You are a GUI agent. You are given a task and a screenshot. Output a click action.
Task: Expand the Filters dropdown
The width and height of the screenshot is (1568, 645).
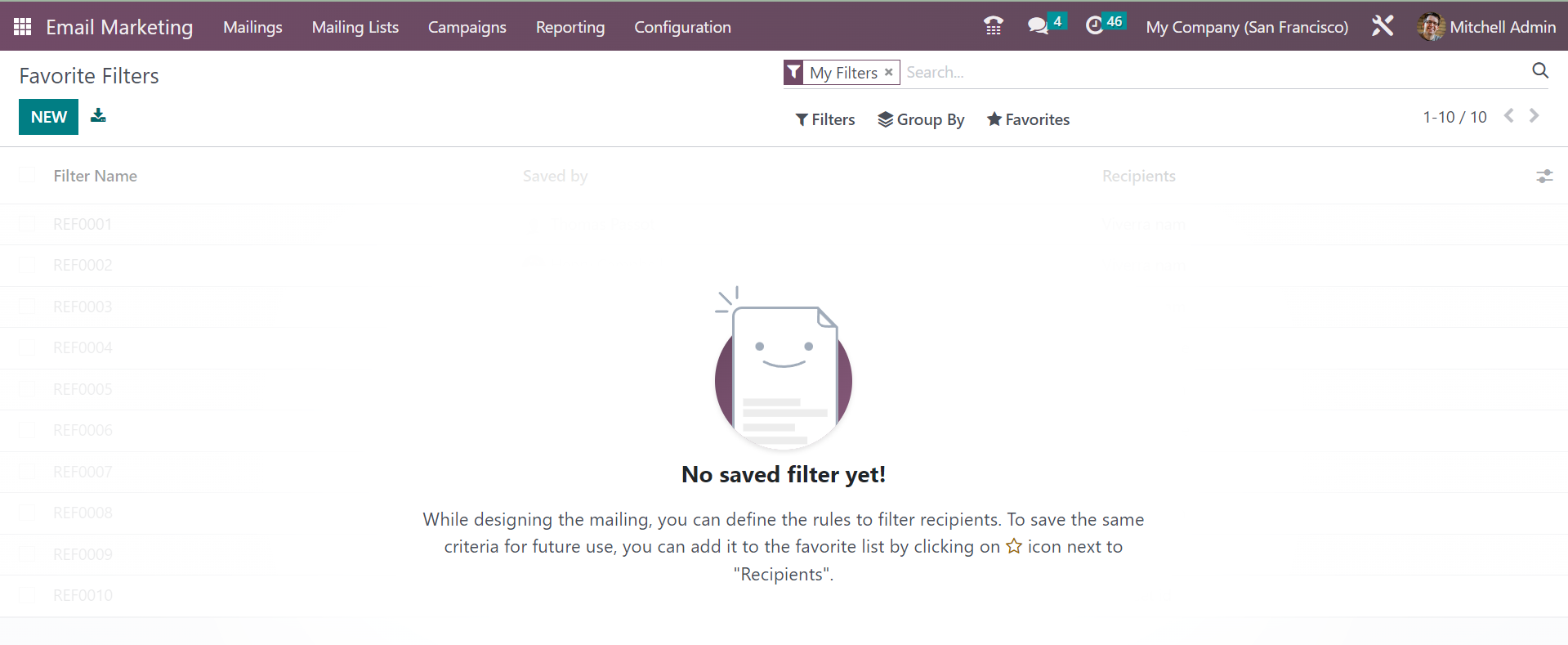coord(825,119)
